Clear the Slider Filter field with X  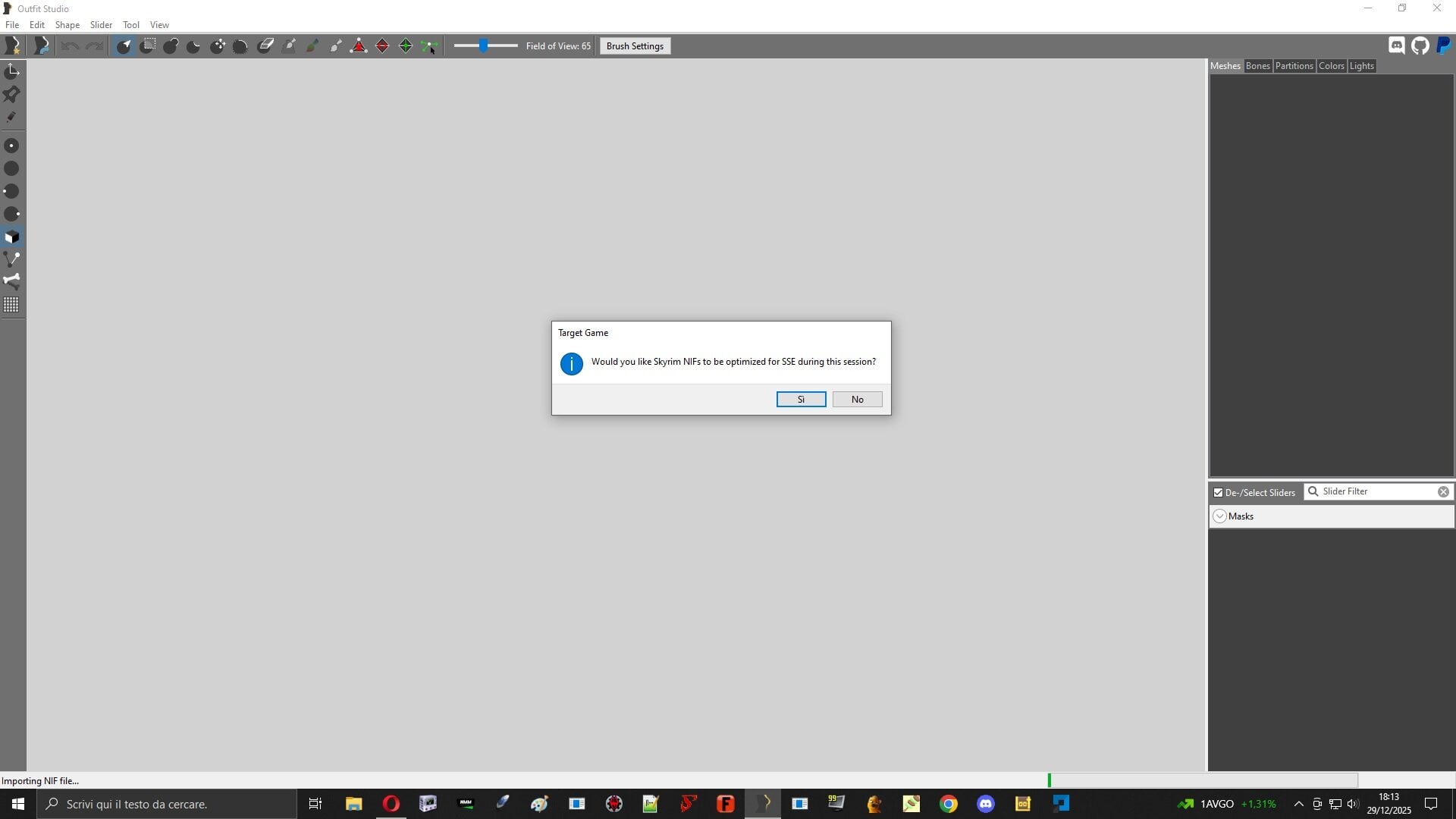[1443, 492]
